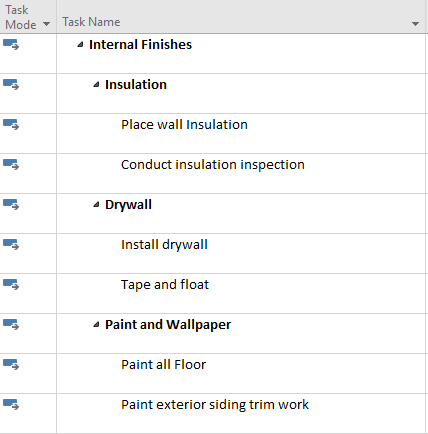This screenshot has height=434, width=428.
Task: Click the task mode icon on the Drywall row
Action: [11, 204]
